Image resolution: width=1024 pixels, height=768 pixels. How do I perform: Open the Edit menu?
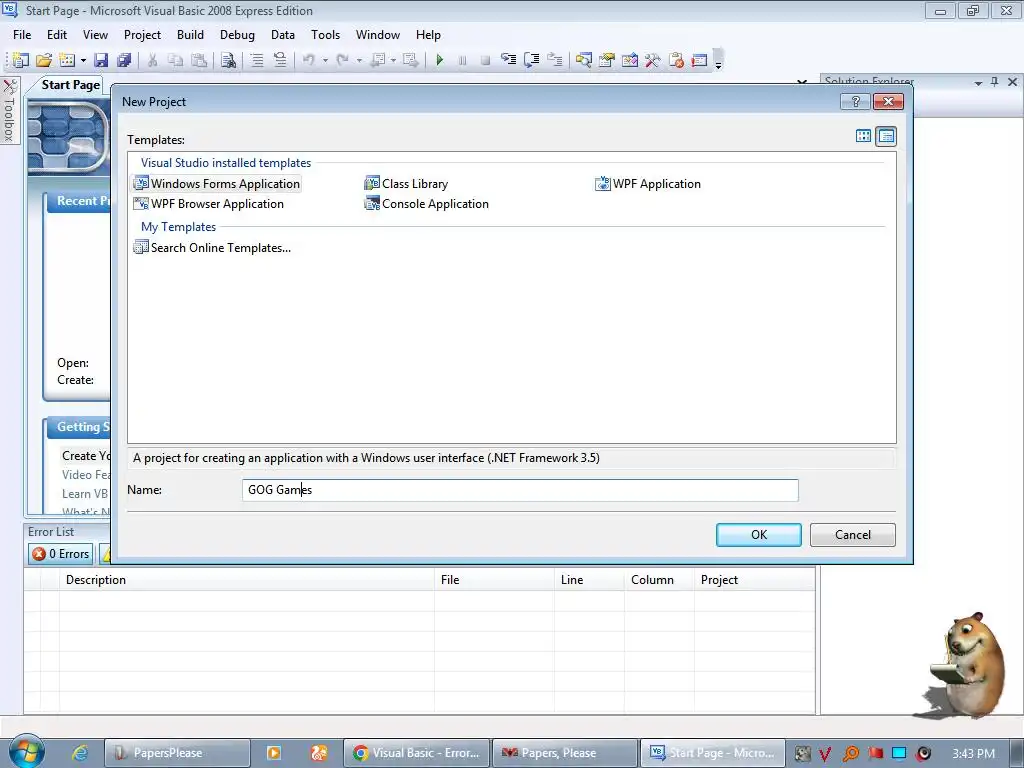tap(57, 35)
